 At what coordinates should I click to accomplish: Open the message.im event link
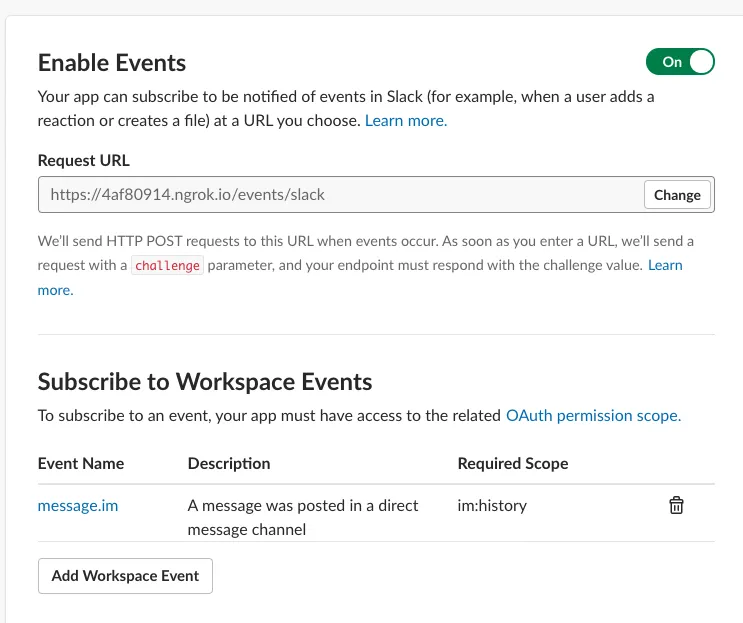point(78,505)
